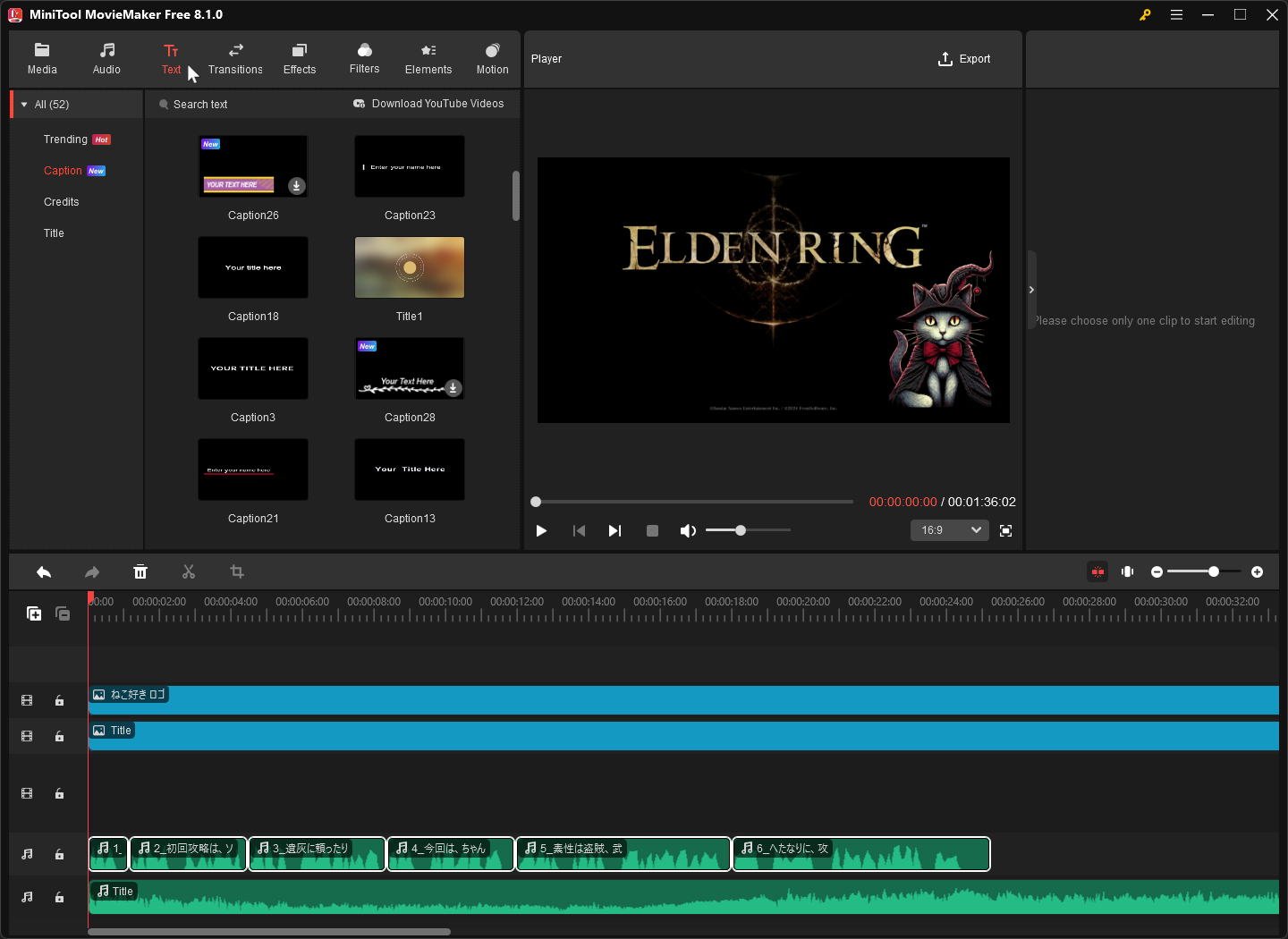The width and height of the screenshot is (1288, 939).
Task: Toggle timeline auto snap
Action: [x=1097, y=571]
